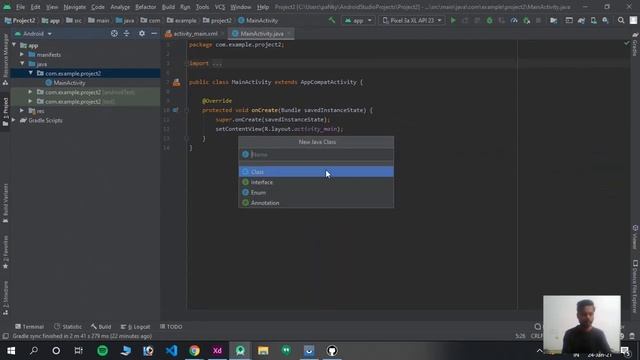This screenshot has width=640, height=360.
Task: Open GitHub Desktop from the taskbar
Action: 332,351
